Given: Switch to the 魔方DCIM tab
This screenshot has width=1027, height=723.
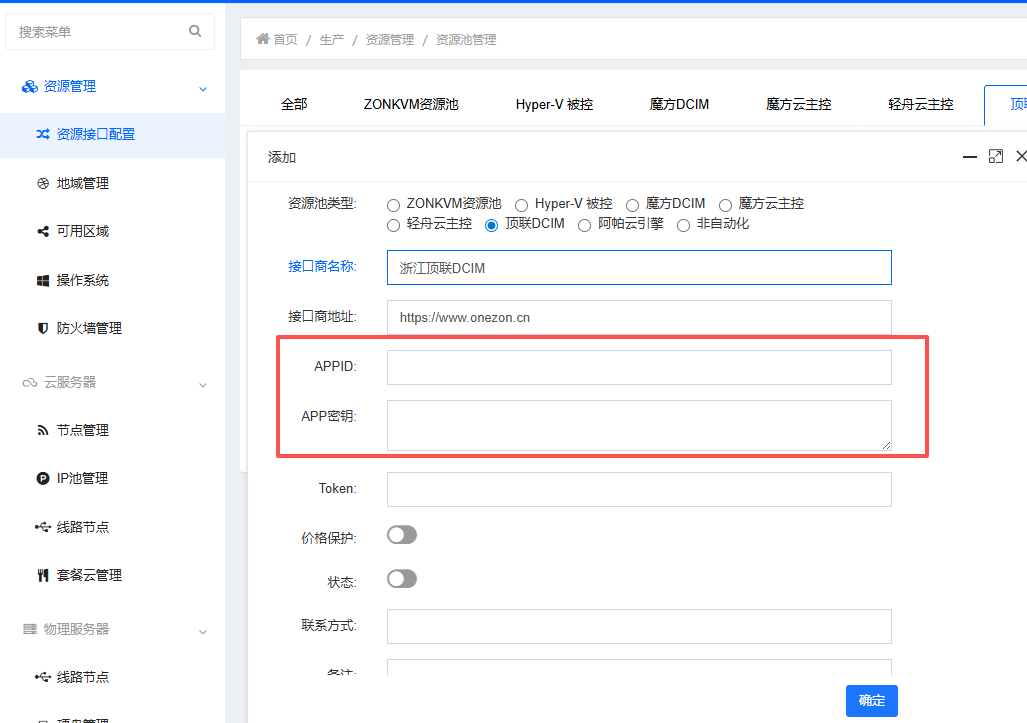Looking at the screenshot, I should click(x=679, y=104).
